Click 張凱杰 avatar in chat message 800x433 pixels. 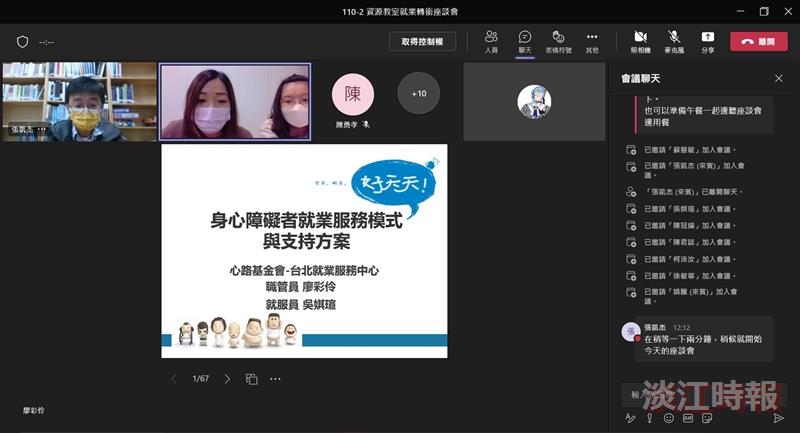[x=631, y=332]
